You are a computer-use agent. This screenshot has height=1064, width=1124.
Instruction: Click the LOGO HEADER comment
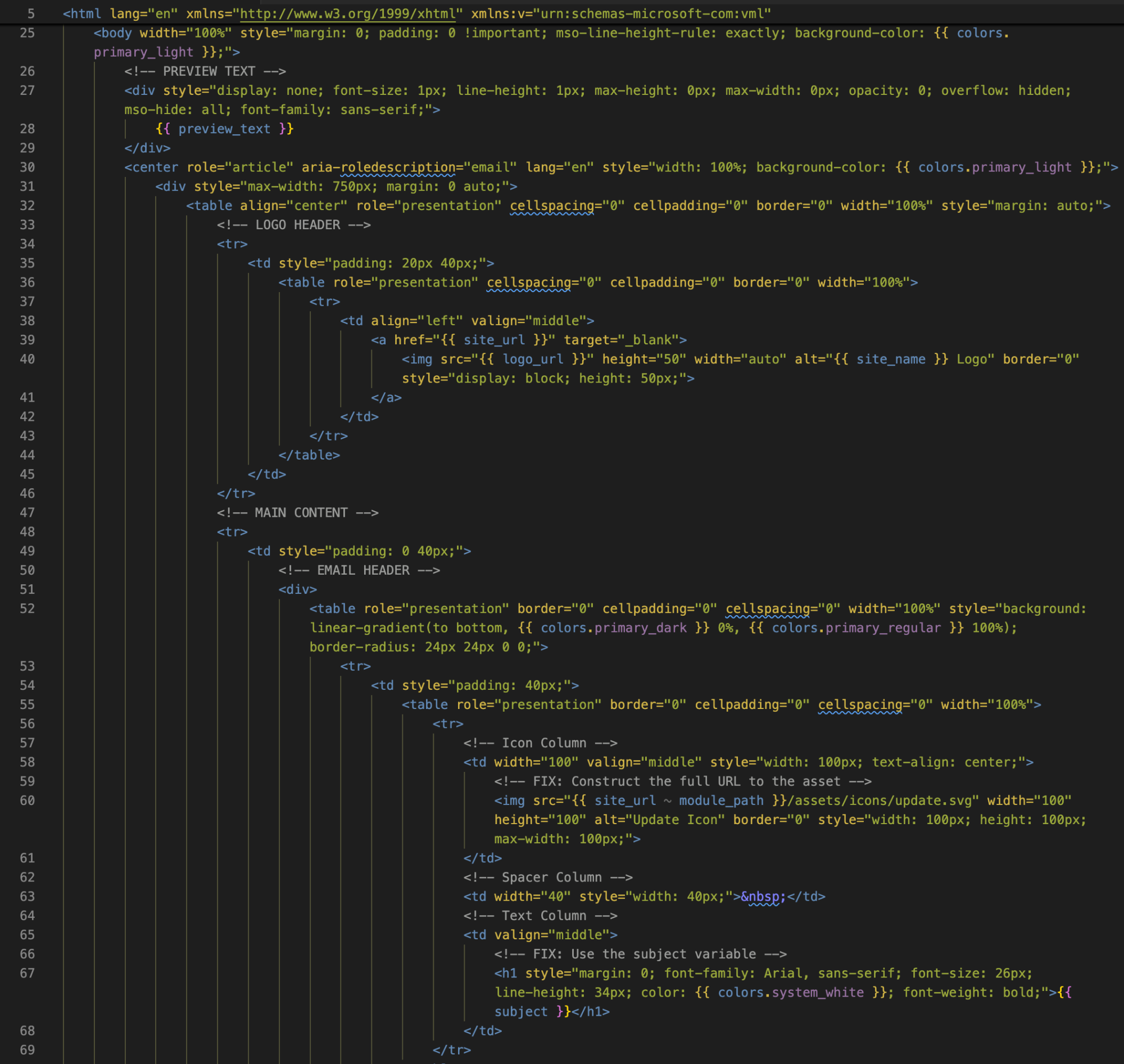tap(294, 225)
